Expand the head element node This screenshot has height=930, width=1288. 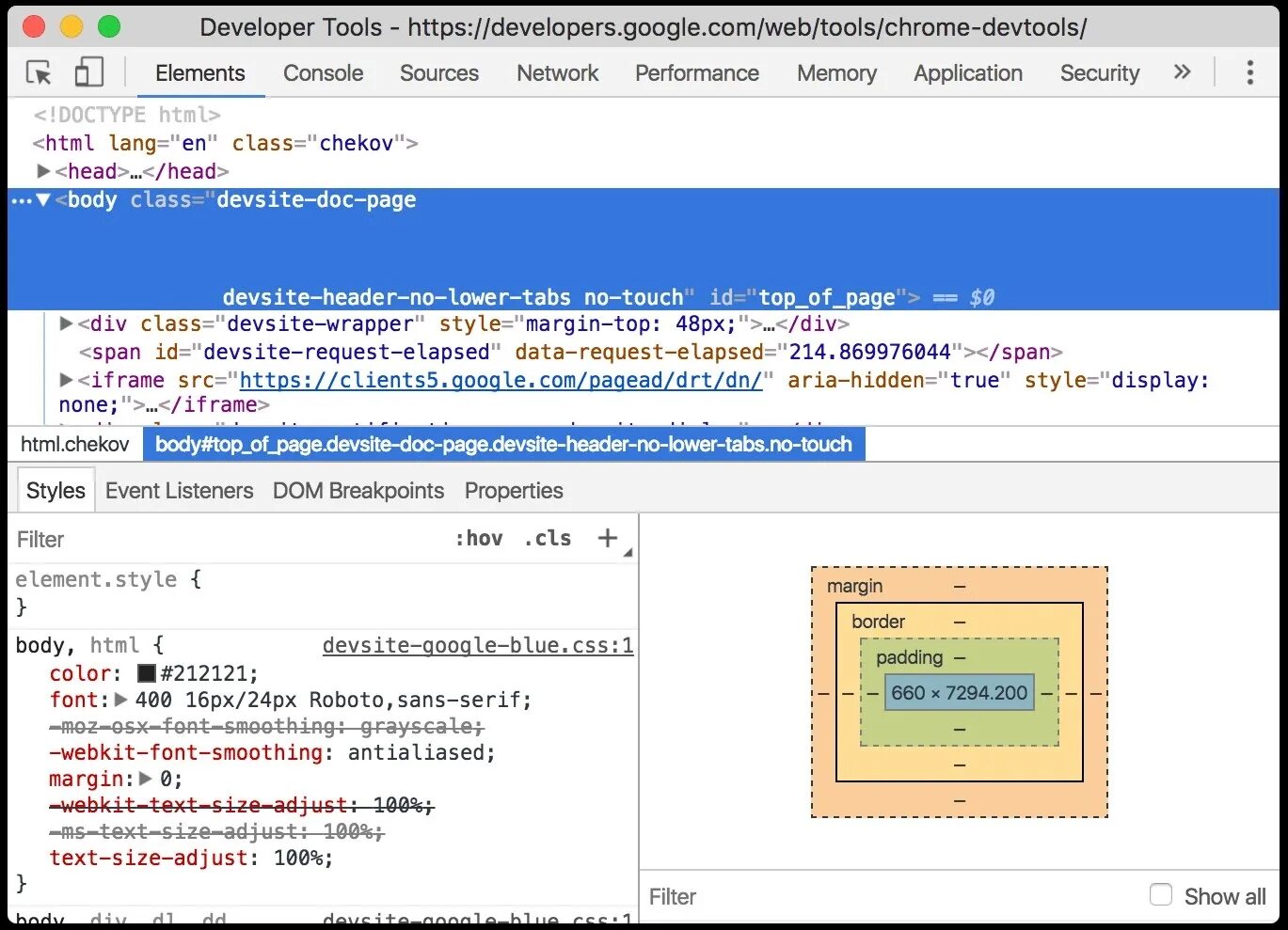tap(43, 171)
